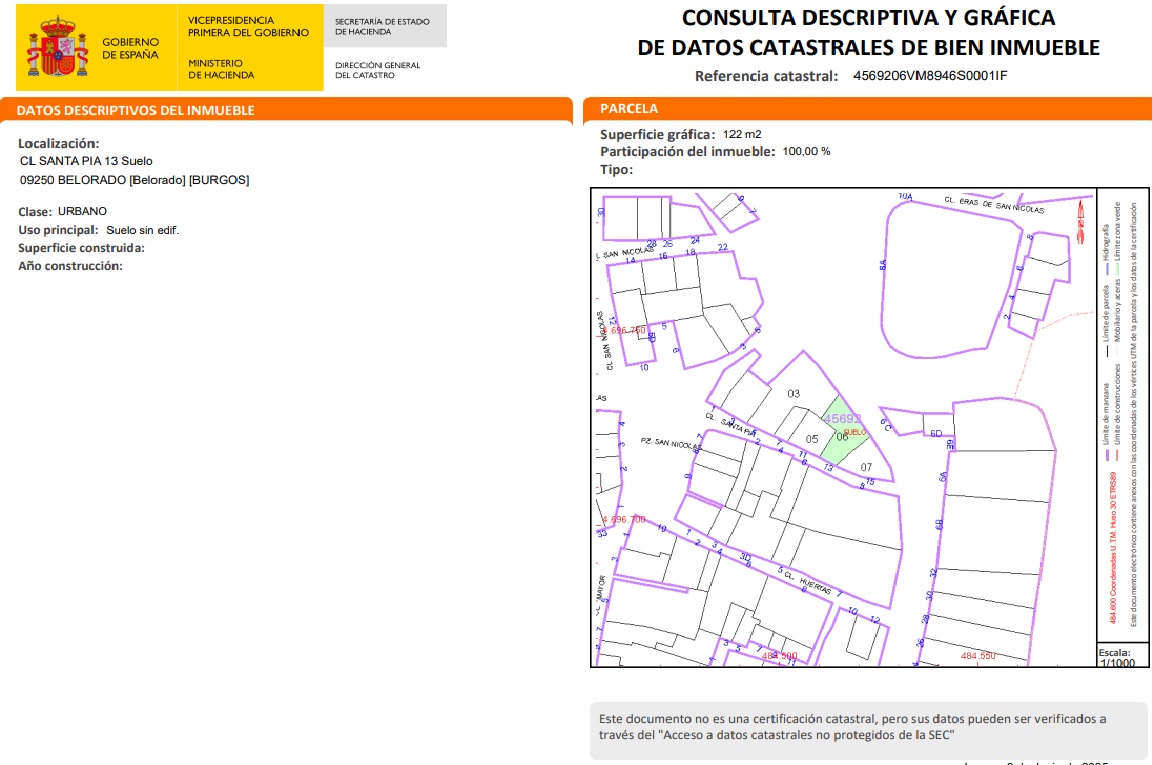The height and width of the screenshot is (765, 1152).
Task: Click the Spanish coat of arms emblem
Action: tap(57, 48)
